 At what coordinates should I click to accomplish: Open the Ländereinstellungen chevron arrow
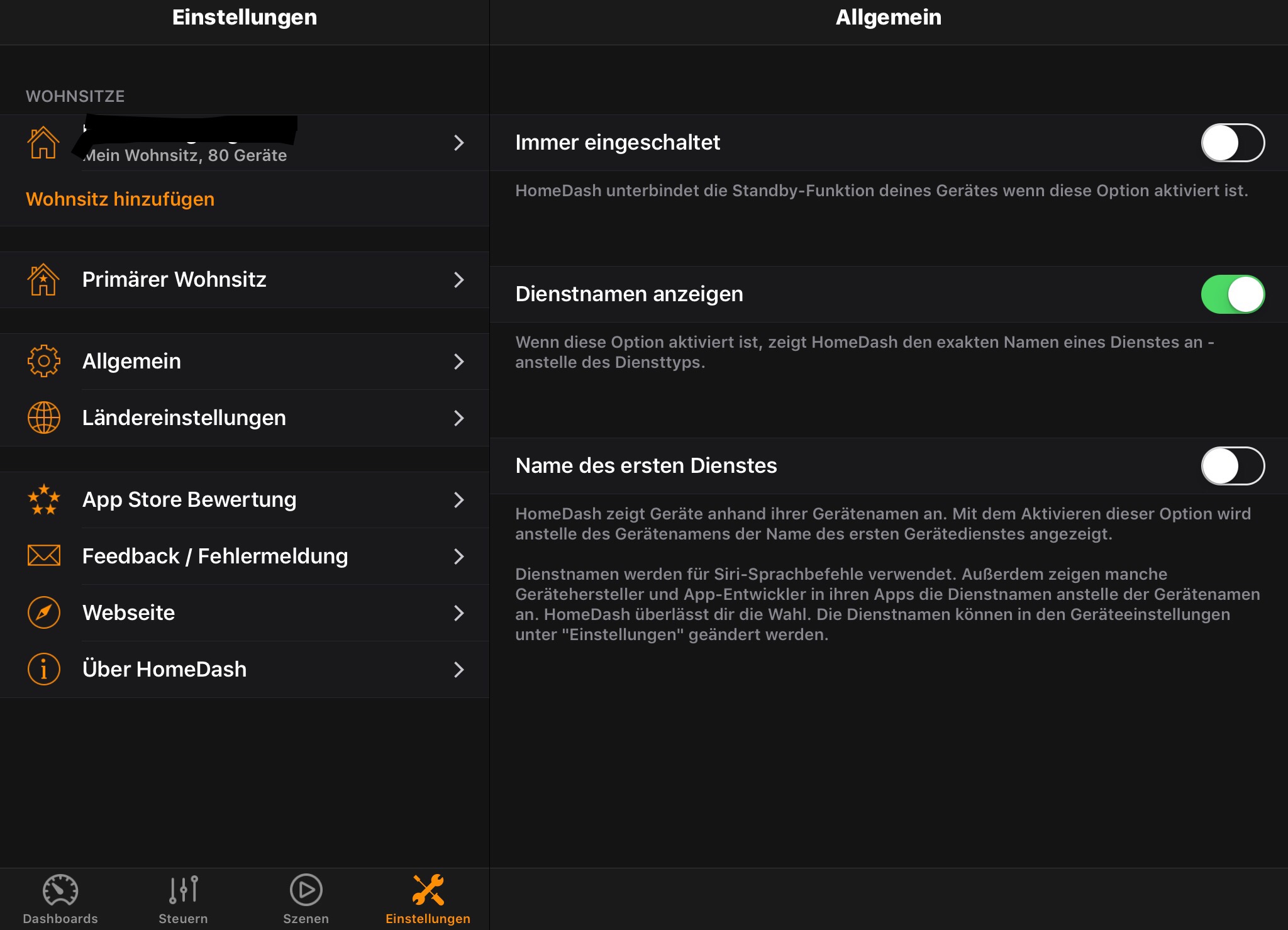pos(458,418)
